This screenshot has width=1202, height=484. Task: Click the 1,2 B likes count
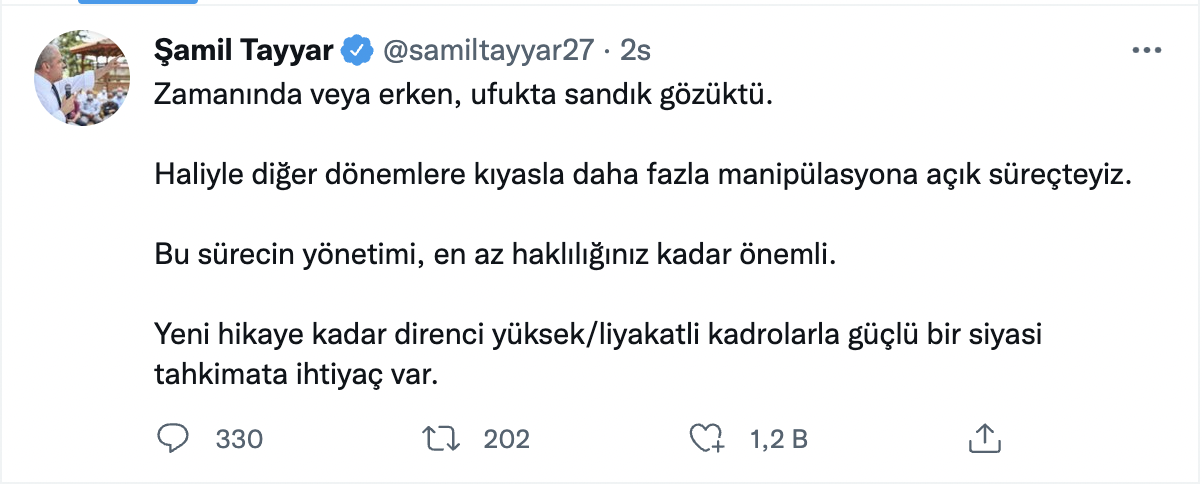pyautogui.click(x=779, y=438)
